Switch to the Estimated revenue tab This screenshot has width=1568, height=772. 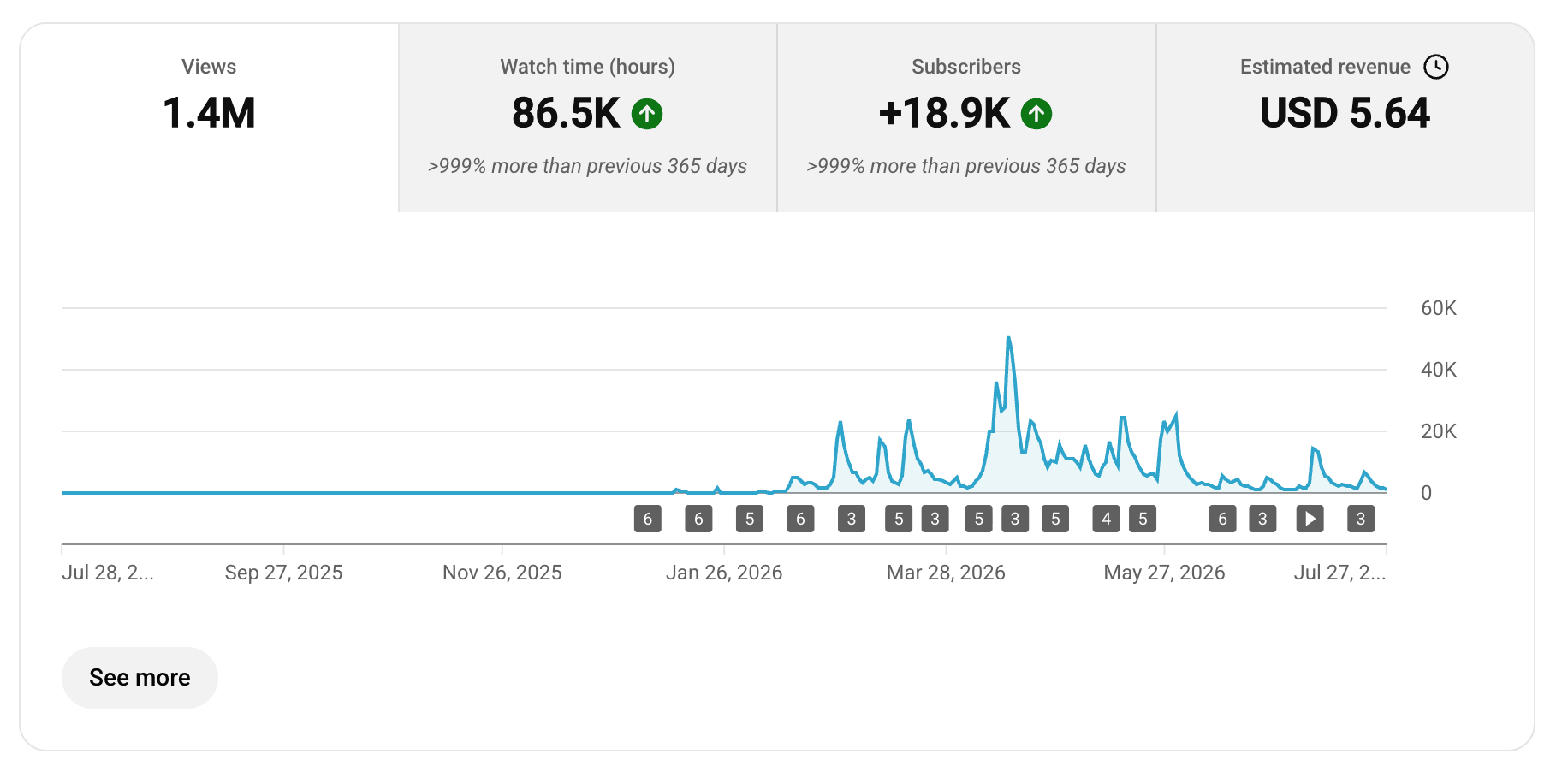point(1345,118)
